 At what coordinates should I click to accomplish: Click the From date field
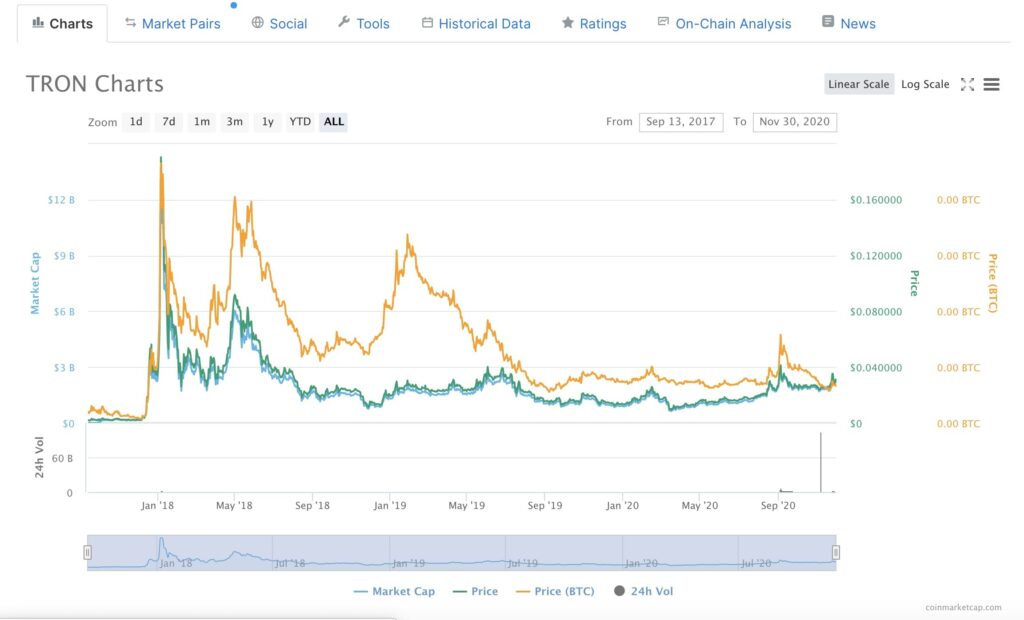point(681,122)
